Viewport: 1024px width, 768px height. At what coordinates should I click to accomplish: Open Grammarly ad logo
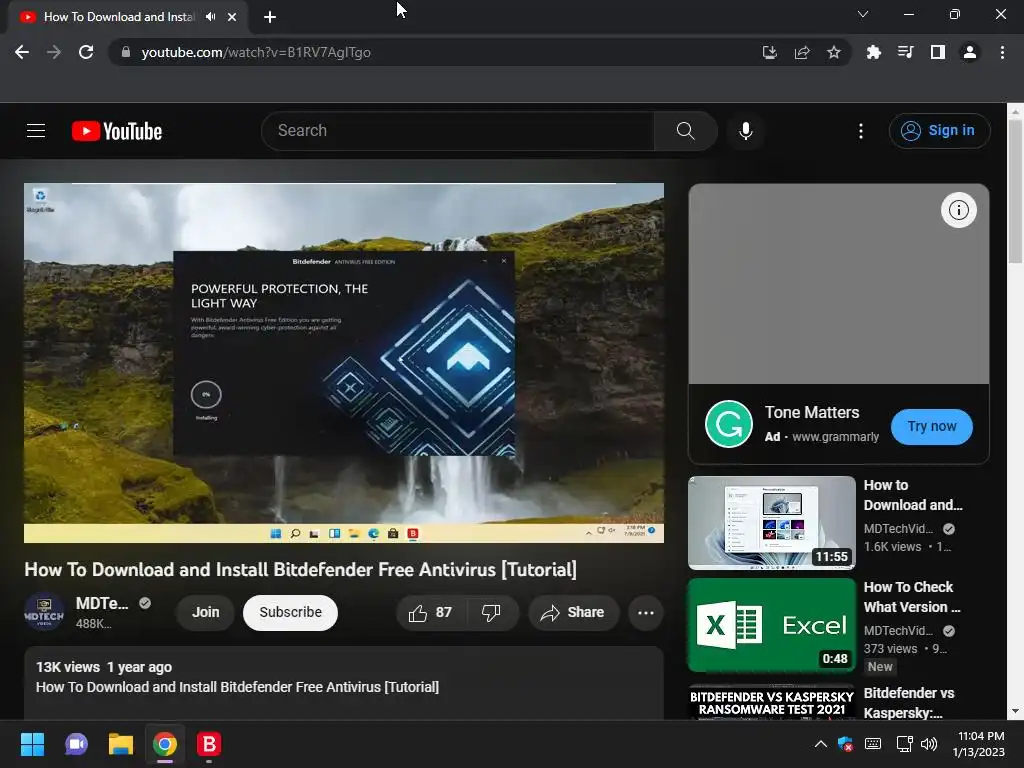click(x=728, y=424)
